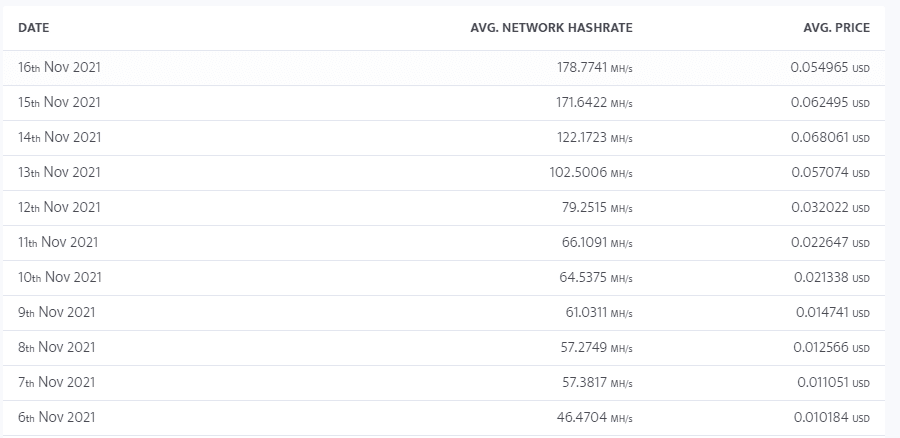Click the DATE column header
Screen dimensions: 900x438
(x=33, y=28)
